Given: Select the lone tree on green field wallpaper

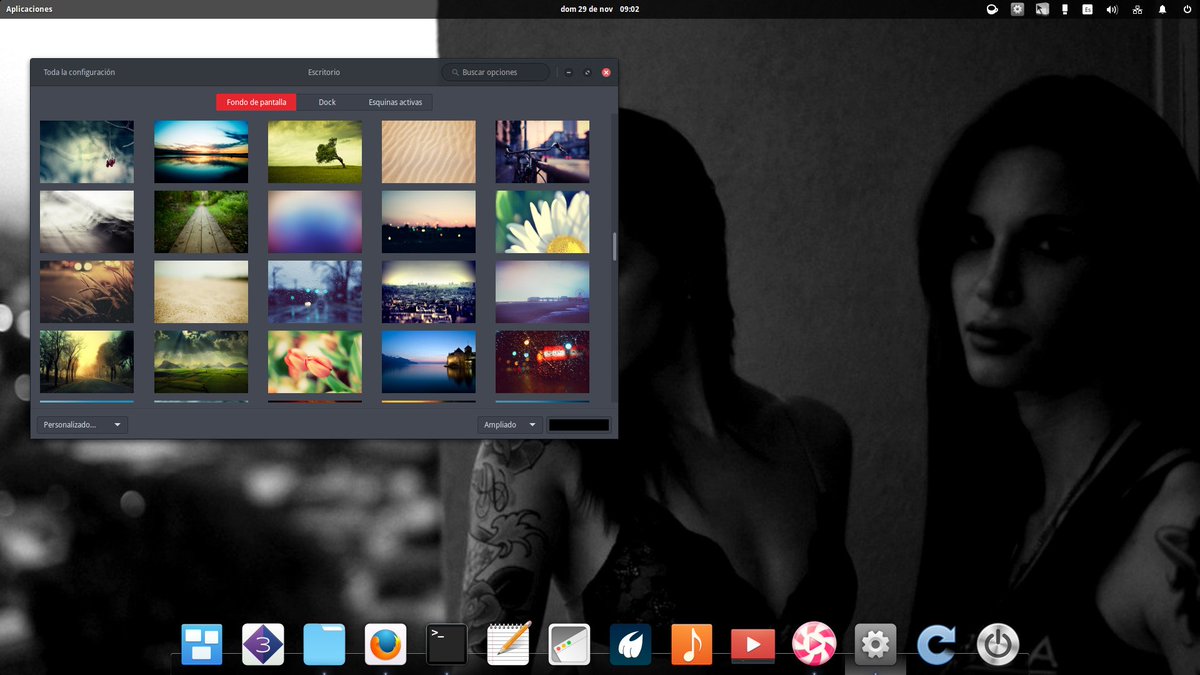Looking at the screenshot, I should [315, 152].
